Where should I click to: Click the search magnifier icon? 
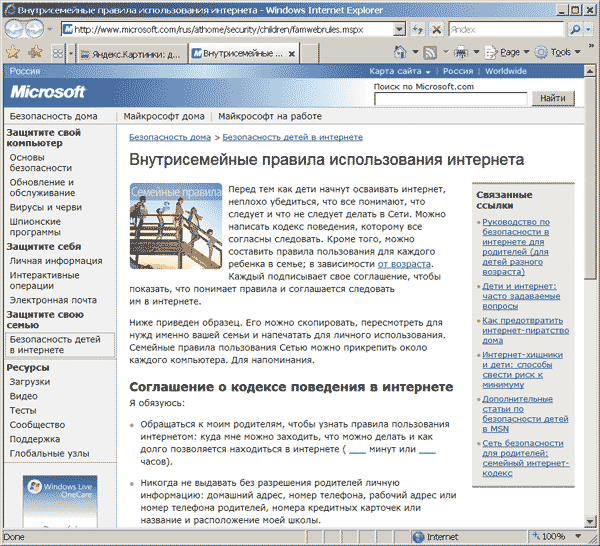[x=574, y=30]
